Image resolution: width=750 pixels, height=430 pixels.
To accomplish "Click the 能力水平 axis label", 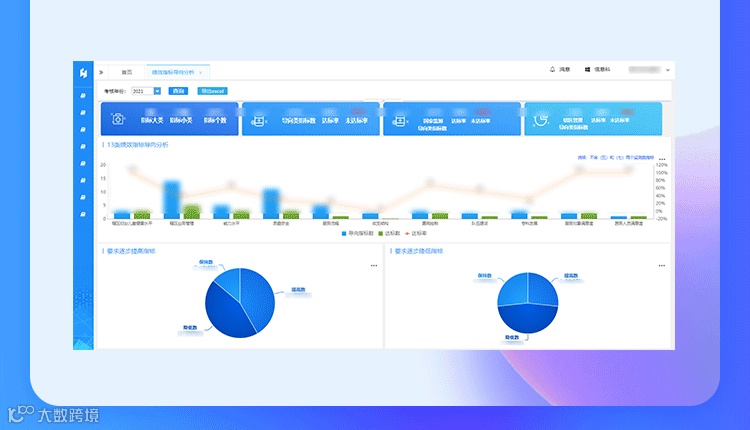I will point(232,223).
